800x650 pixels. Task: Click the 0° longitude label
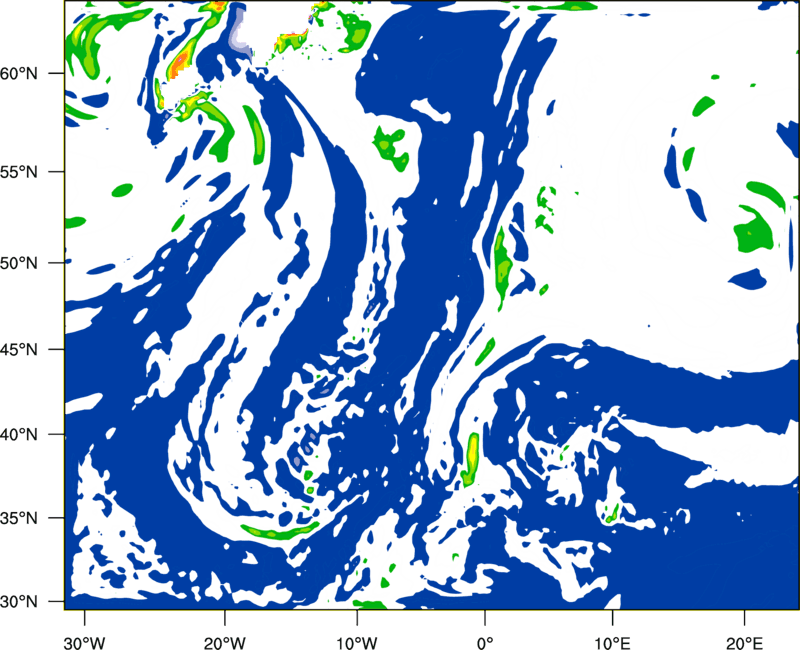pos(485,643)
